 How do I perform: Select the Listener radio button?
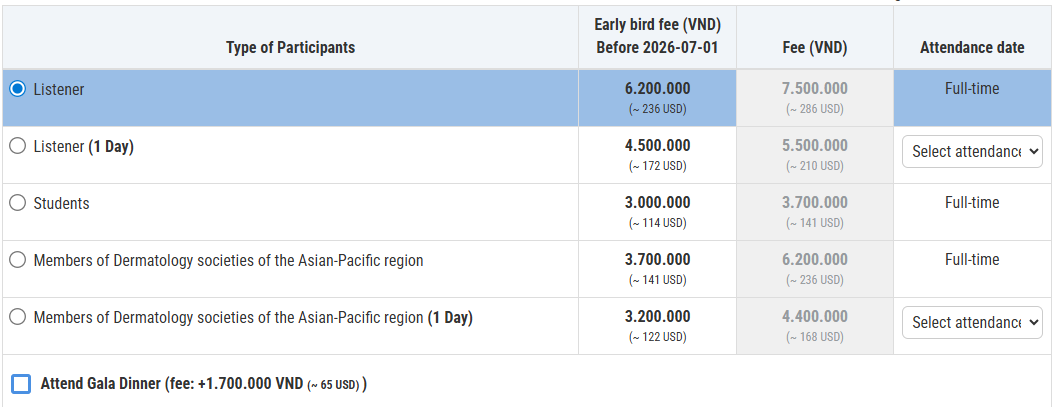pyautogui.click(x=17, y=89)
